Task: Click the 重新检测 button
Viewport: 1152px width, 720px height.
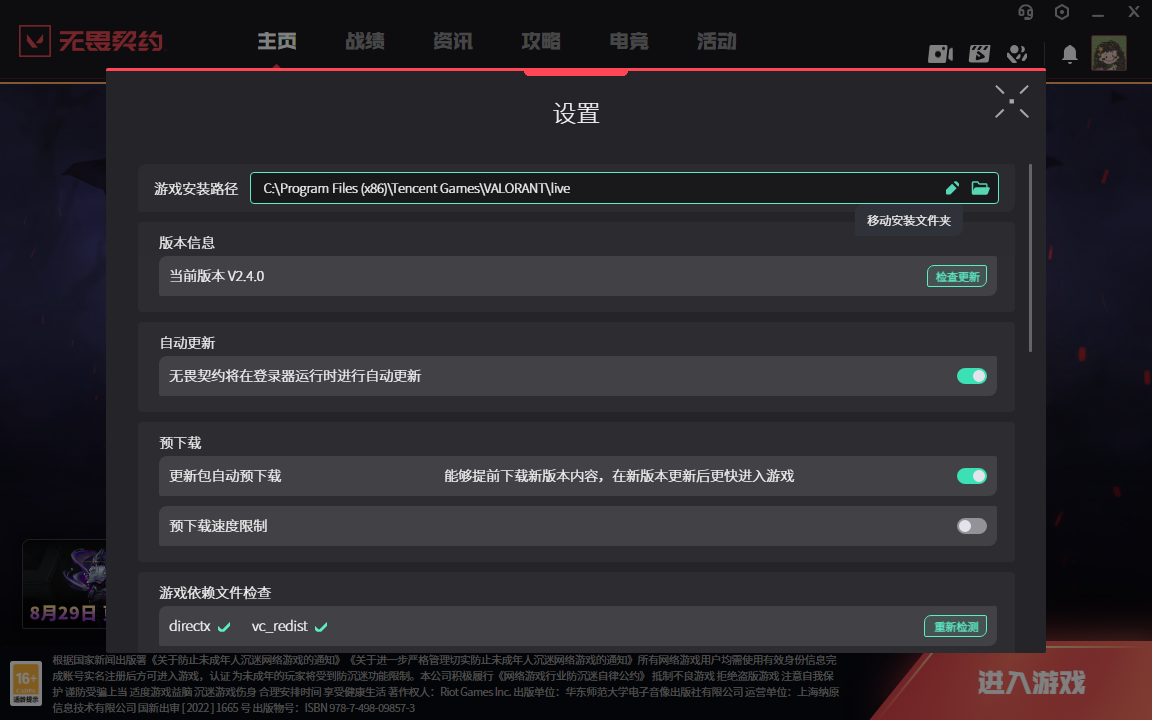Action: (955, 627)
